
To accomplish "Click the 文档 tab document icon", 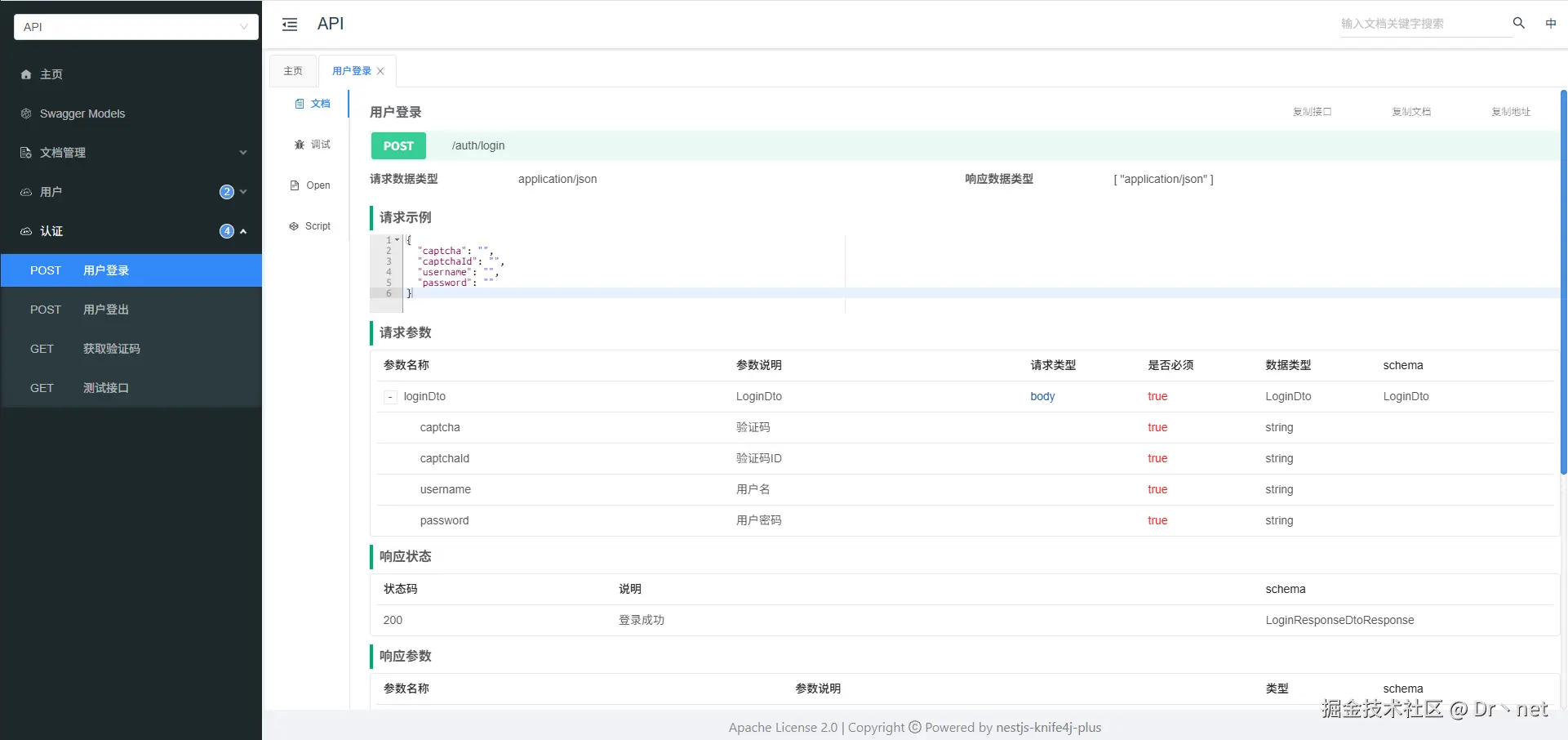I will [x=300, y=104].
